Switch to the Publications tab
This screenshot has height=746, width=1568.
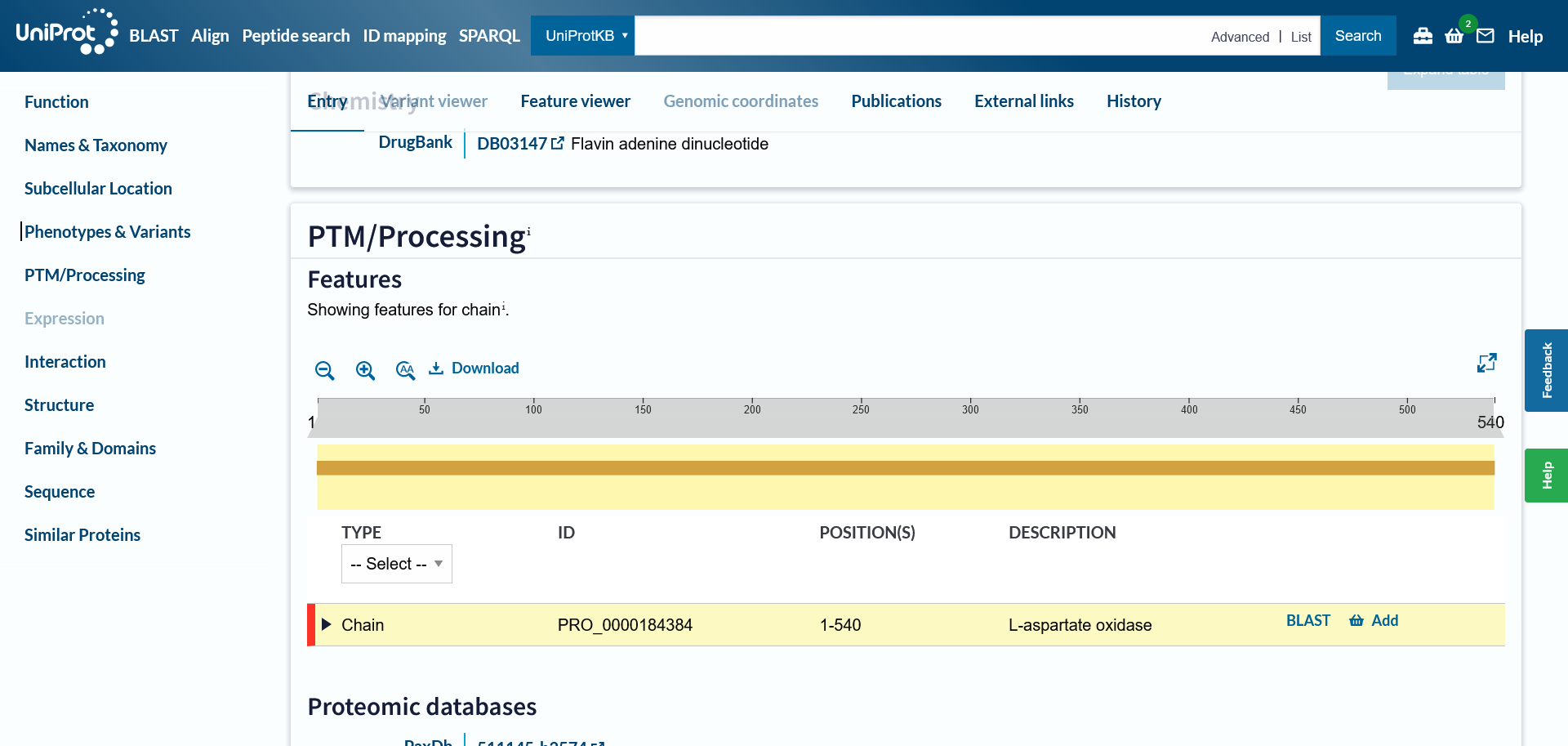pyautogui.click(x=896, y=101)
